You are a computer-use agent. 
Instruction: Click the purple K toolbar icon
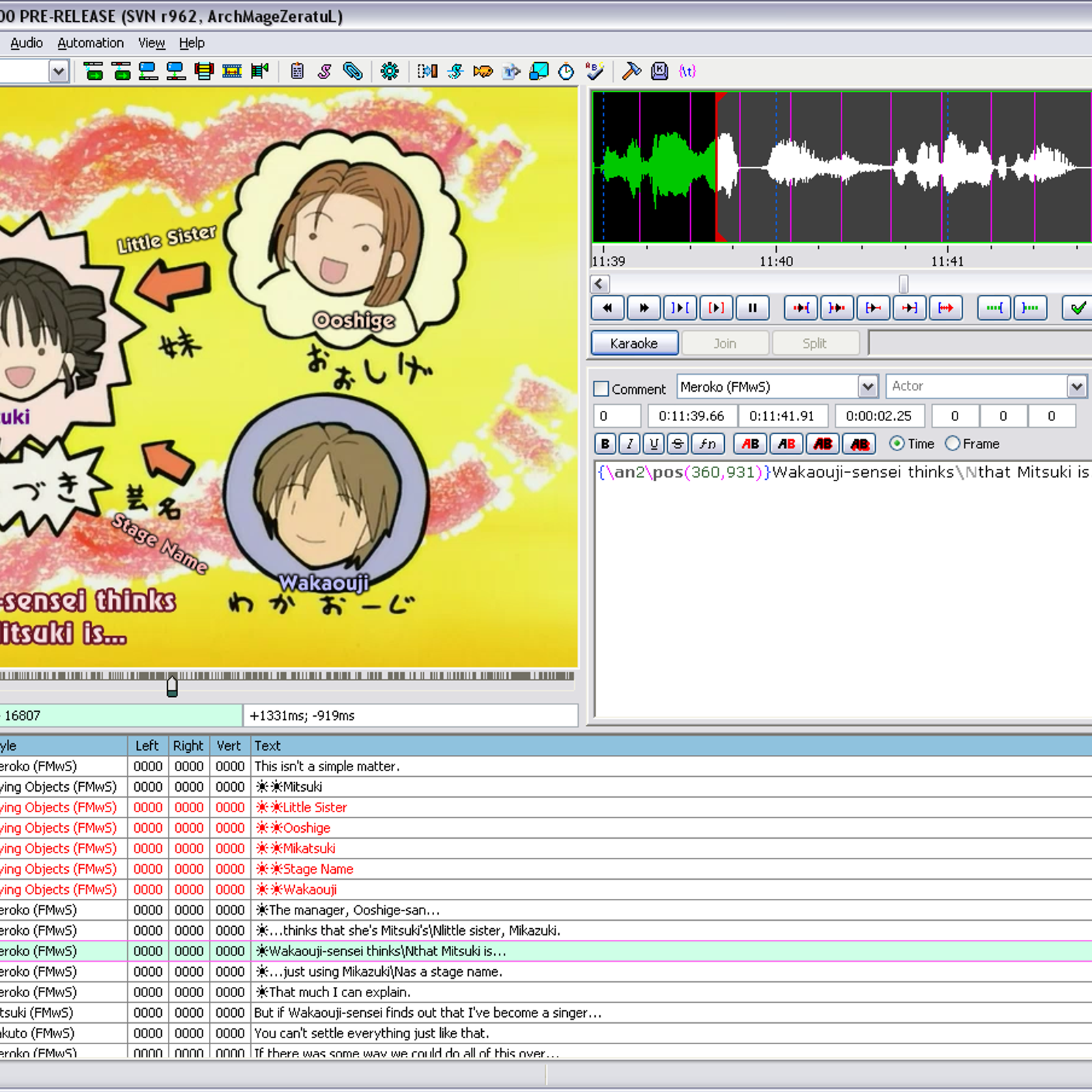[x=659, y=71]
